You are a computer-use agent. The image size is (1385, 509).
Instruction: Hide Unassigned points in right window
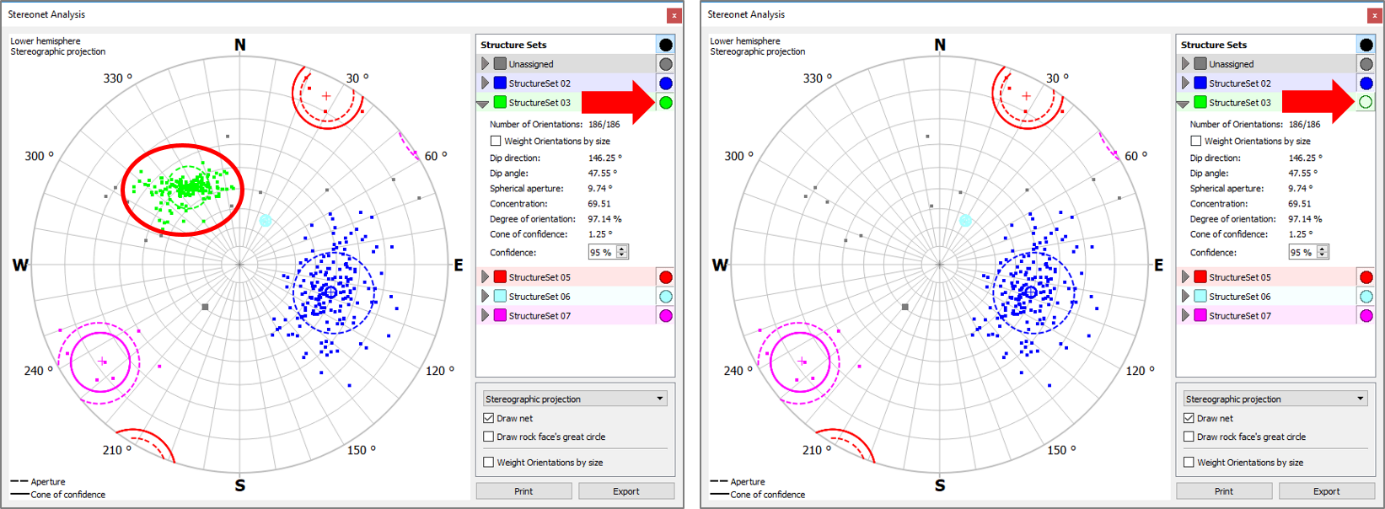pyautogui.click(x=1366, y=64)
